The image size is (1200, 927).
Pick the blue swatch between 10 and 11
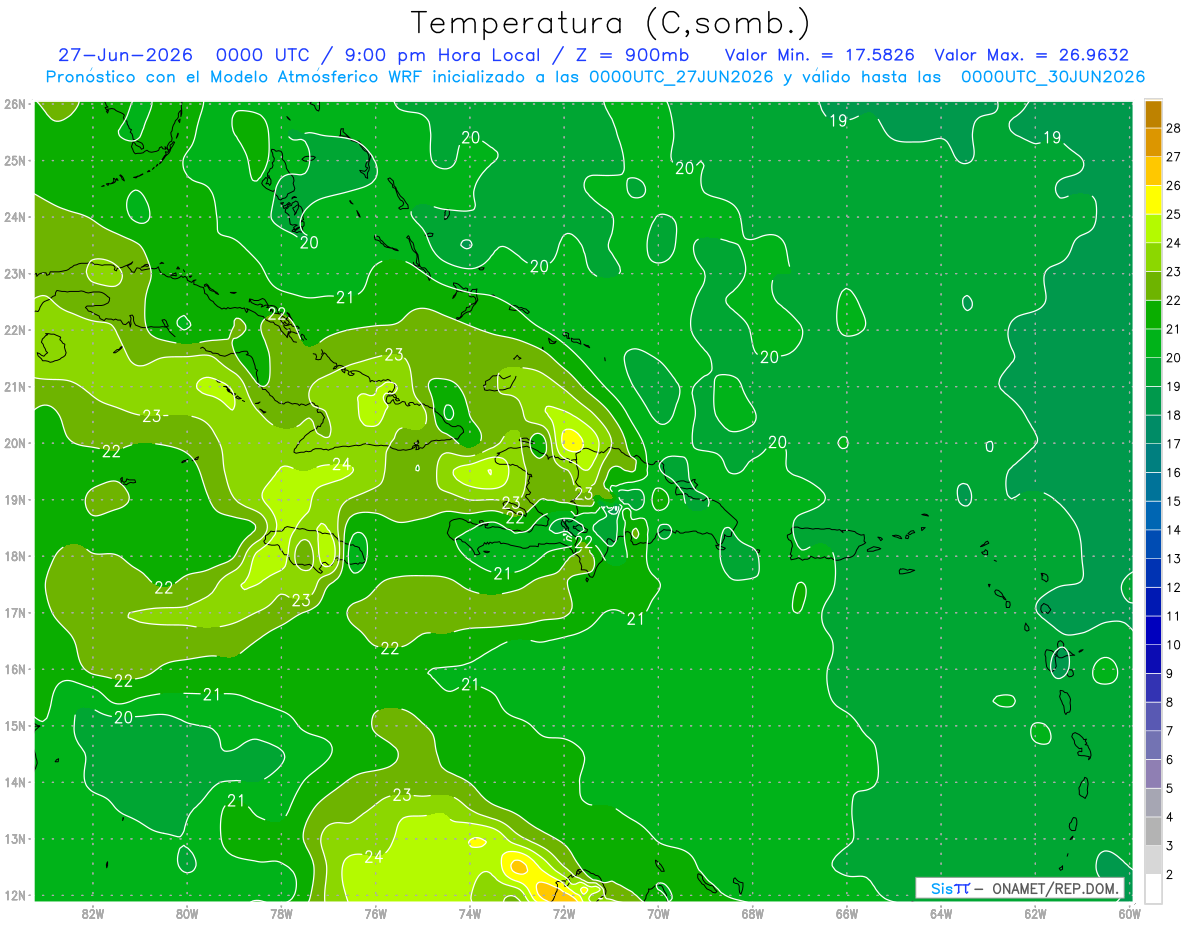pos(1153,630)
